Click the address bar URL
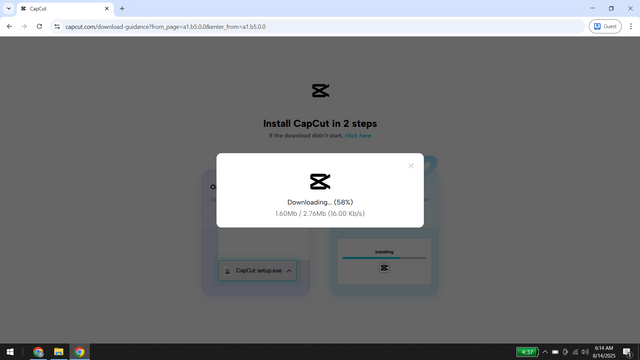This screenshot has width=640, height=360. (x=165, y=27)
